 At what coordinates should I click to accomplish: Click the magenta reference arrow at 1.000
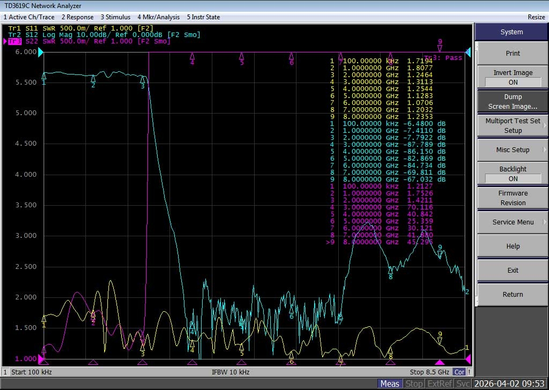[x=41, y=359]
